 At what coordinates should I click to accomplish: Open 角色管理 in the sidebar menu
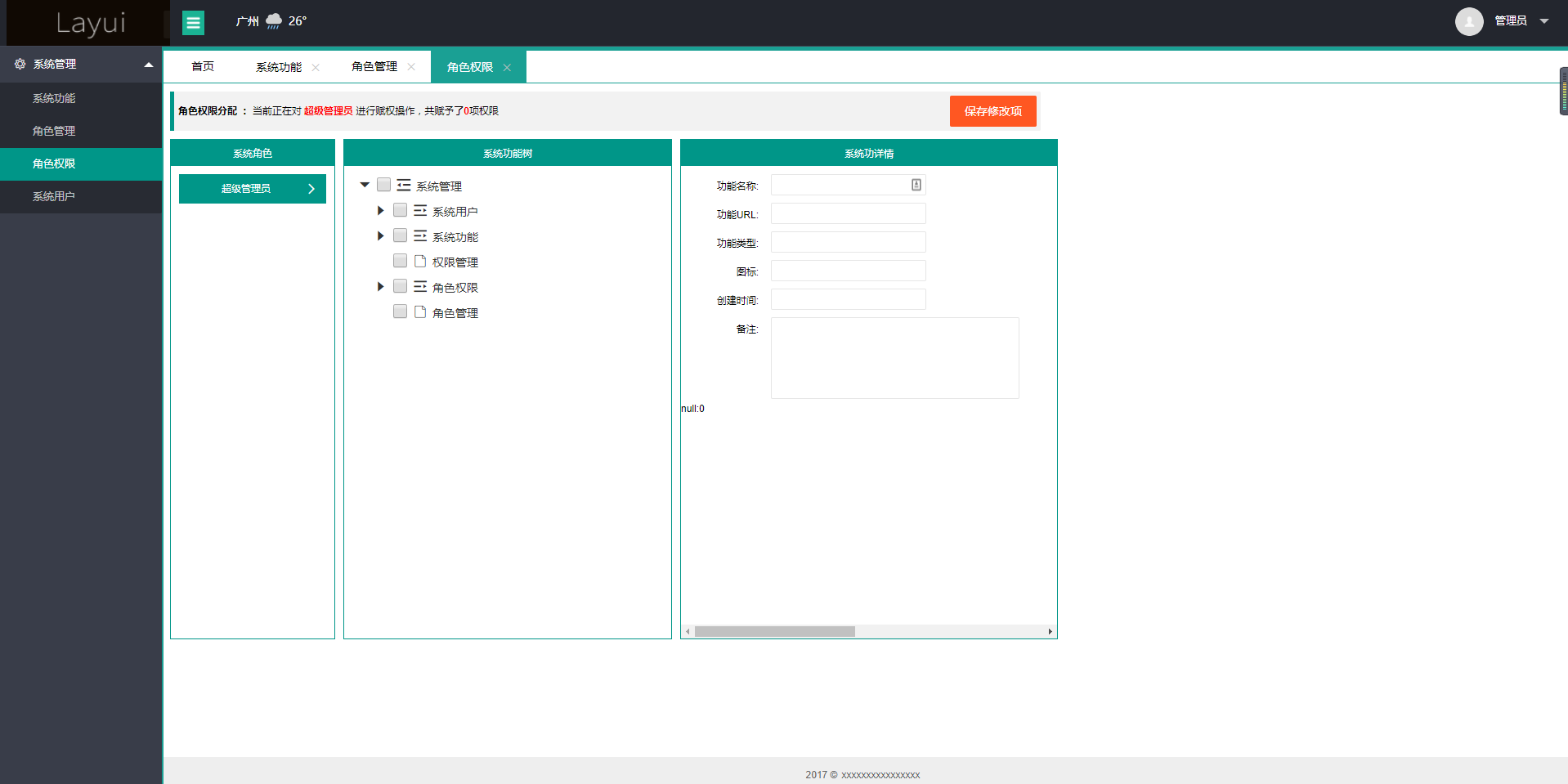click(x=81, y=132)
